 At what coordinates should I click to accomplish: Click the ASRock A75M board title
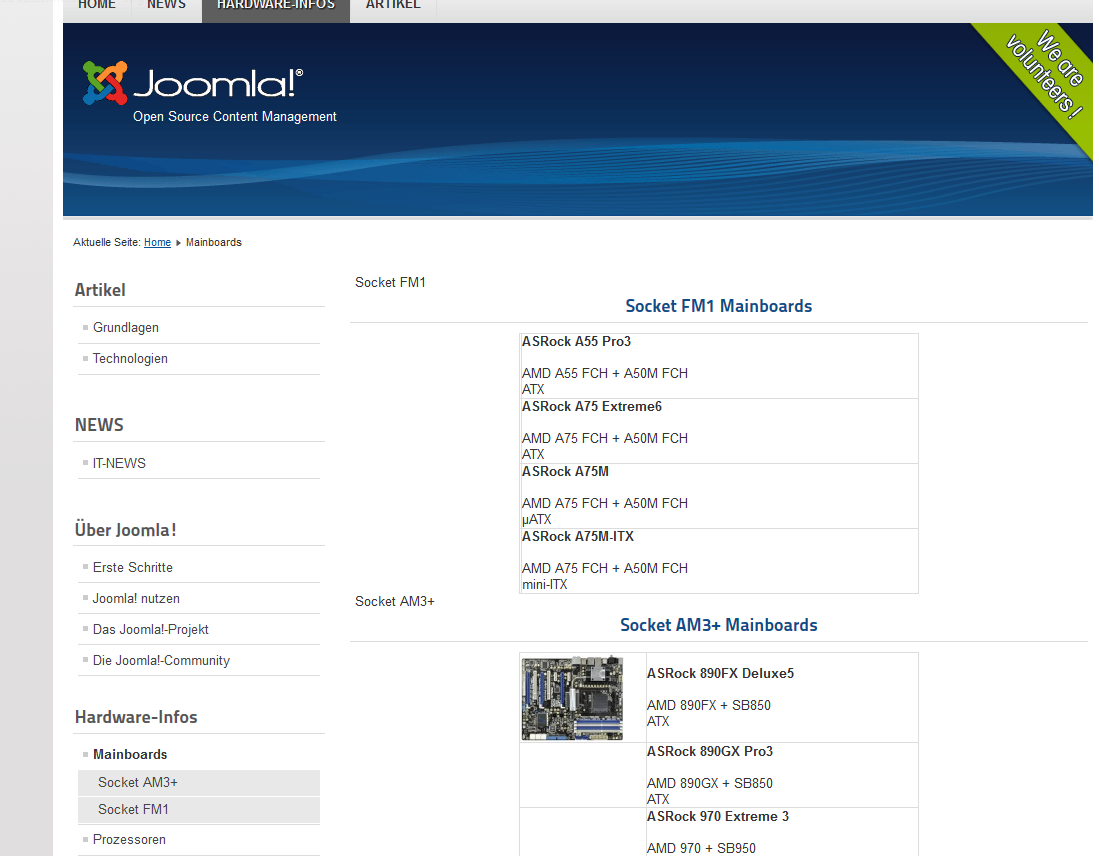point(565,472)
